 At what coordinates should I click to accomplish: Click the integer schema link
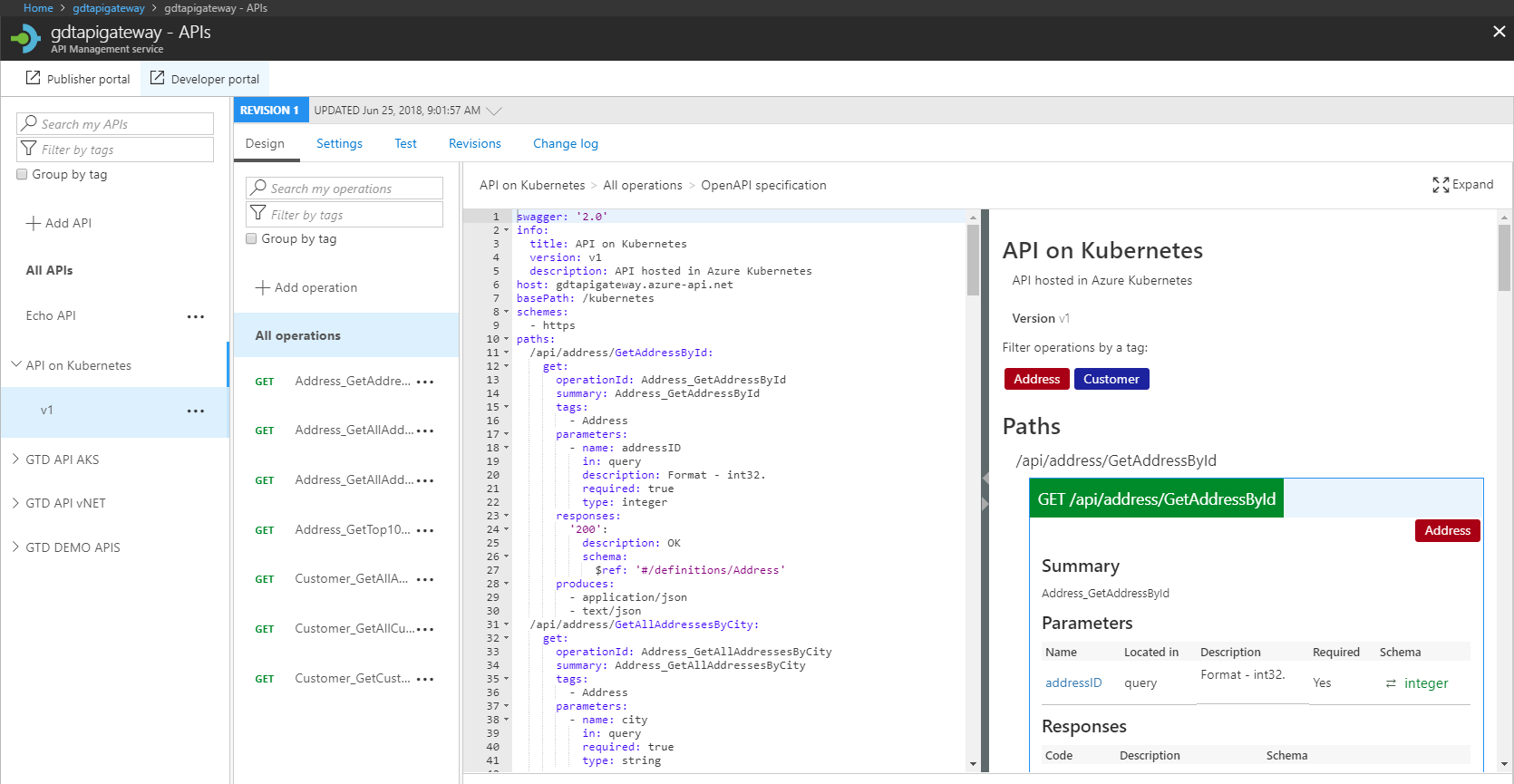pos(1426,683)
